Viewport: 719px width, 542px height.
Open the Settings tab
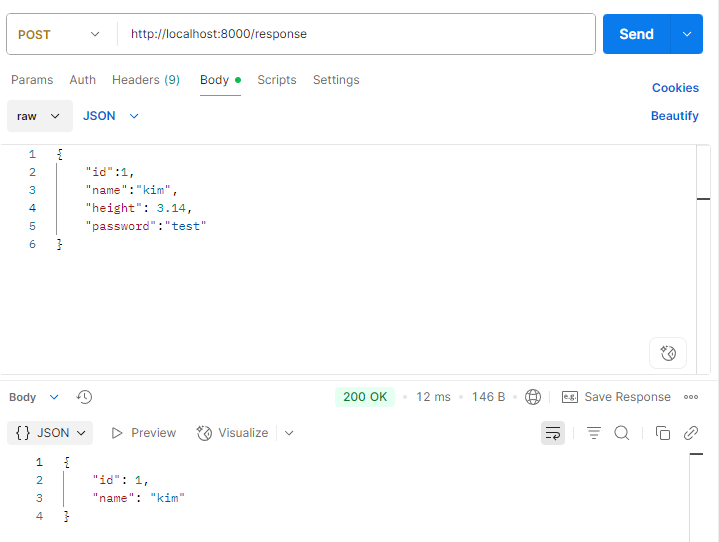[x=336, y=80]
